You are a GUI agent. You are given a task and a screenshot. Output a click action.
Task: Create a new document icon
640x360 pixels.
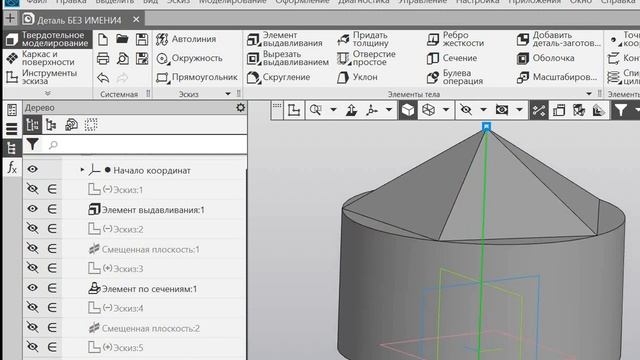103,40
